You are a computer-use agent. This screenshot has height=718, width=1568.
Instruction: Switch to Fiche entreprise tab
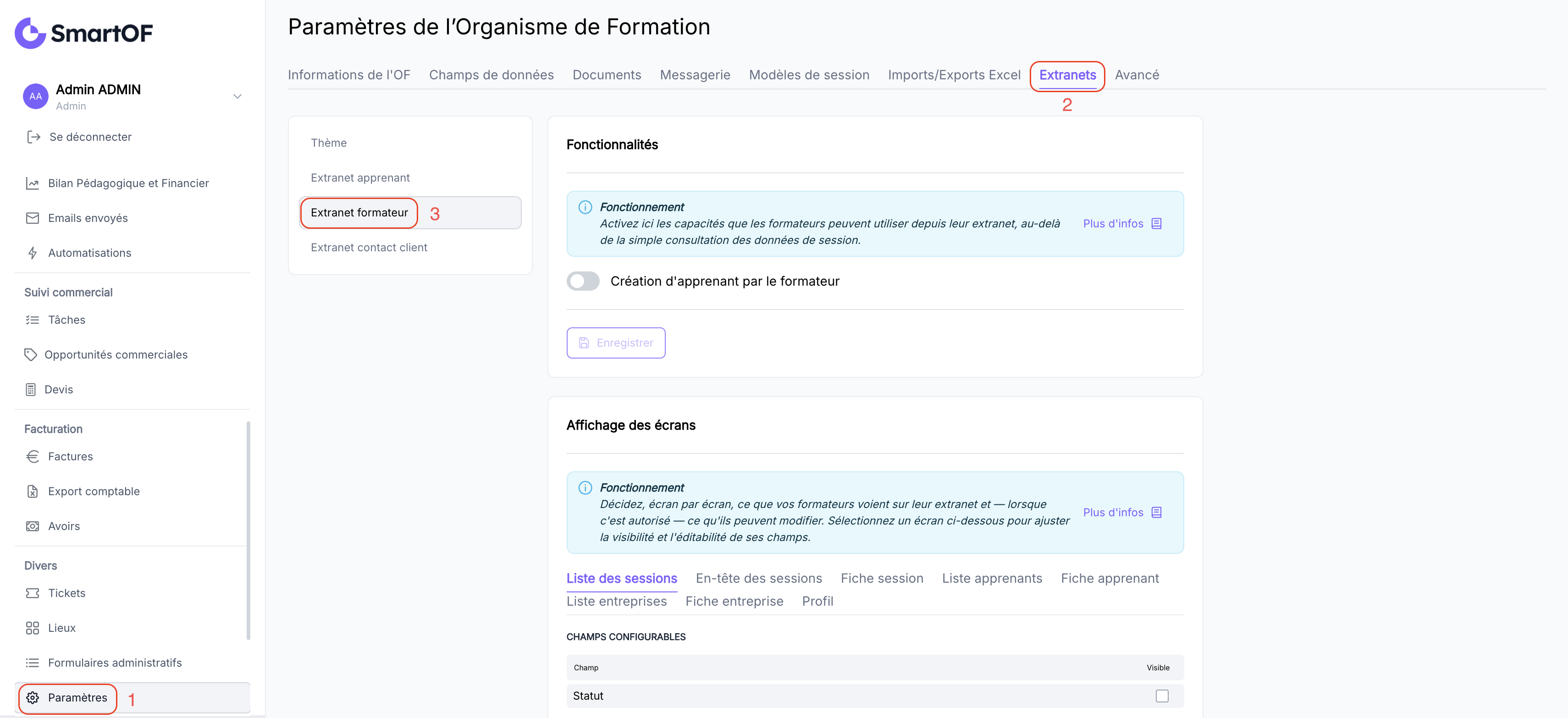click(x=734, y=601)
